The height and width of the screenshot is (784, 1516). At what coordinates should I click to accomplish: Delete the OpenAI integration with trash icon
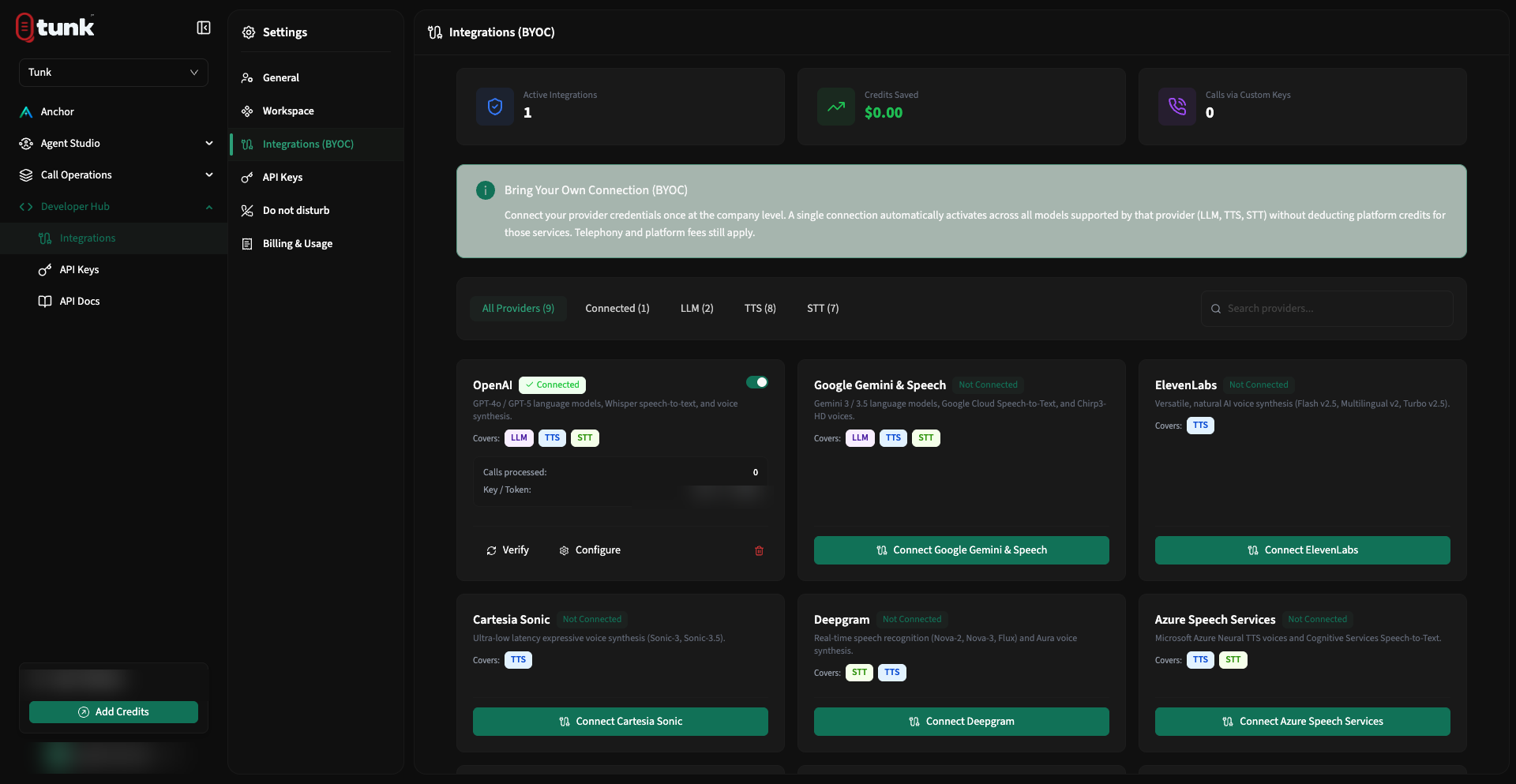pyautogui.click(x=759, y=551)
